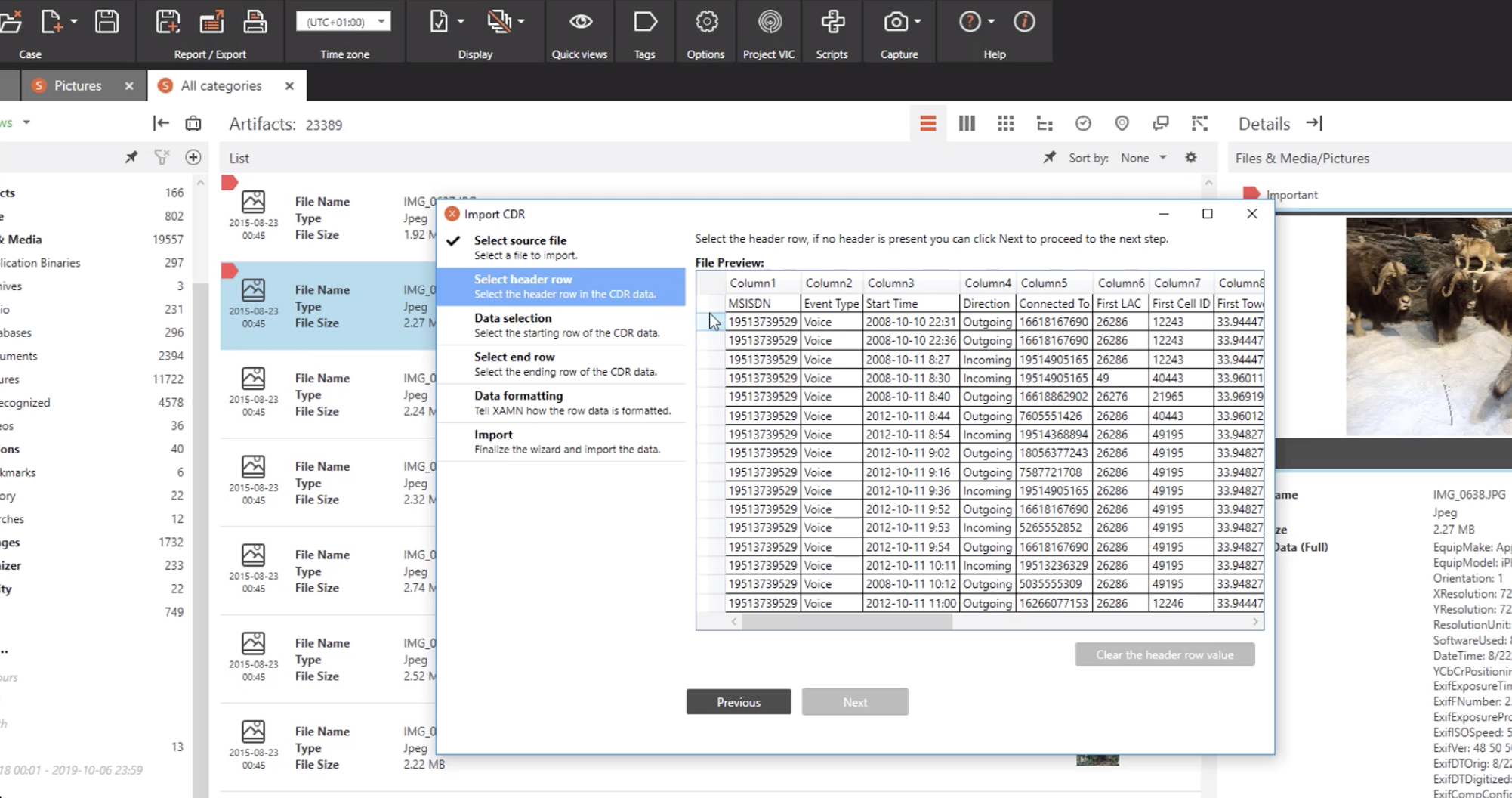
Task: Launch Project VIC fingerprint icon
Action: 769,23
